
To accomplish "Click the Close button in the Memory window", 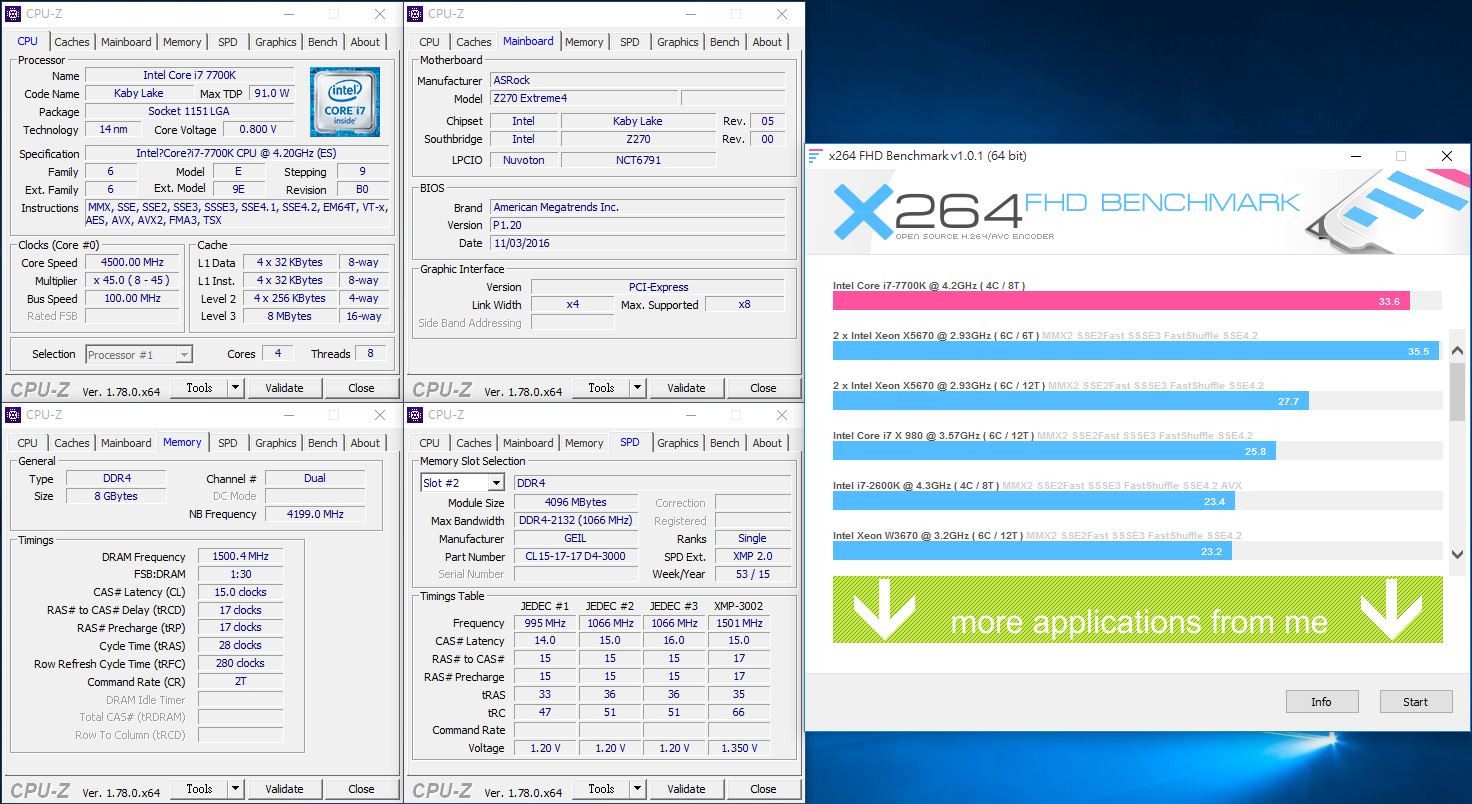I will click(x=361, y=789).
